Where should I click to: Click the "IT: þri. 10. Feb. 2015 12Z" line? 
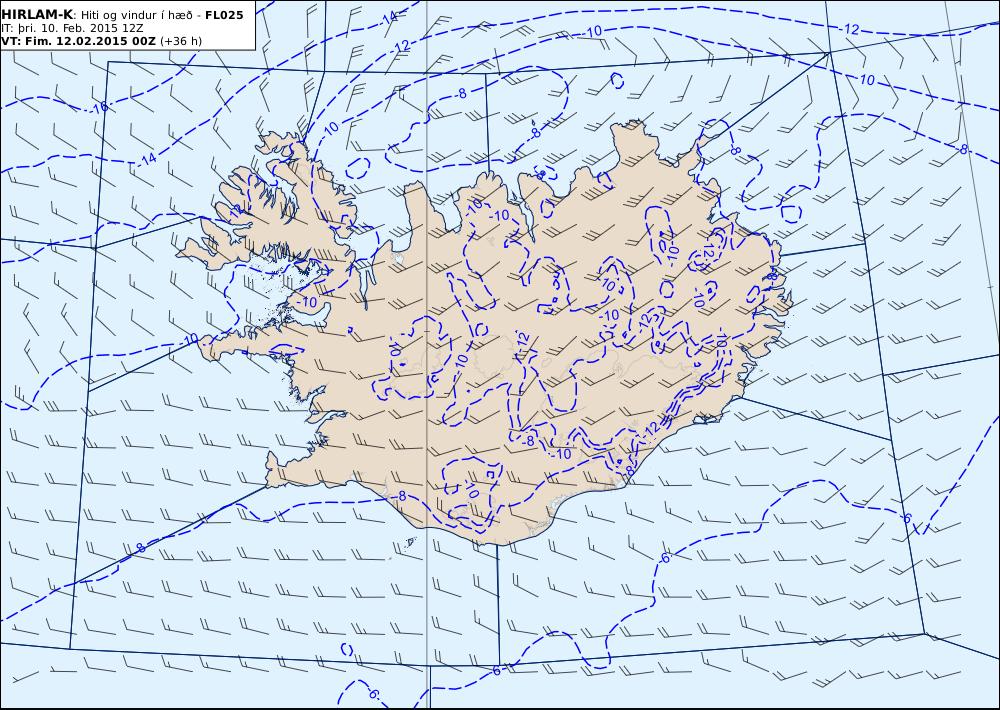[72, 29]
